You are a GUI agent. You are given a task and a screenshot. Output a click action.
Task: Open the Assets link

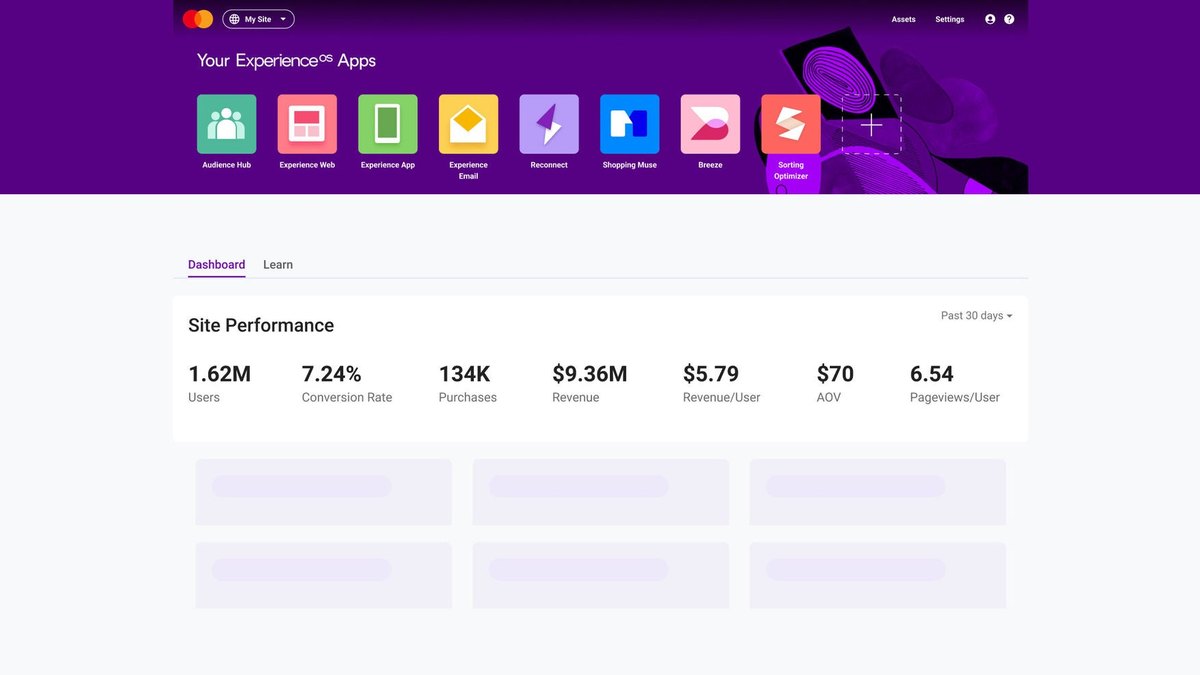click(x=904, y=19)
